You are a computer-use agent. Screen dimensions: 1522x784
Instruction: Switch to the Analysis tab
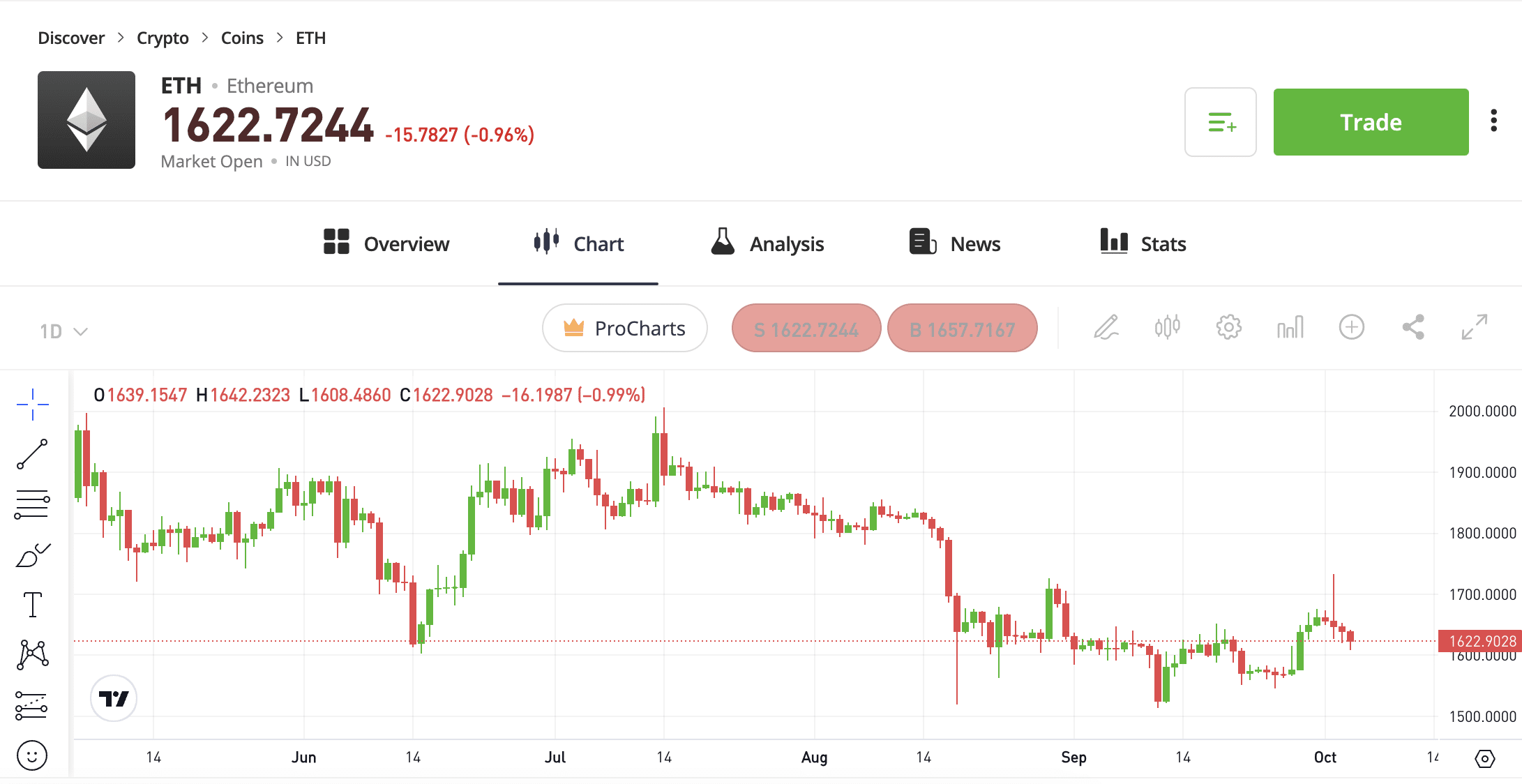point(766,242)
